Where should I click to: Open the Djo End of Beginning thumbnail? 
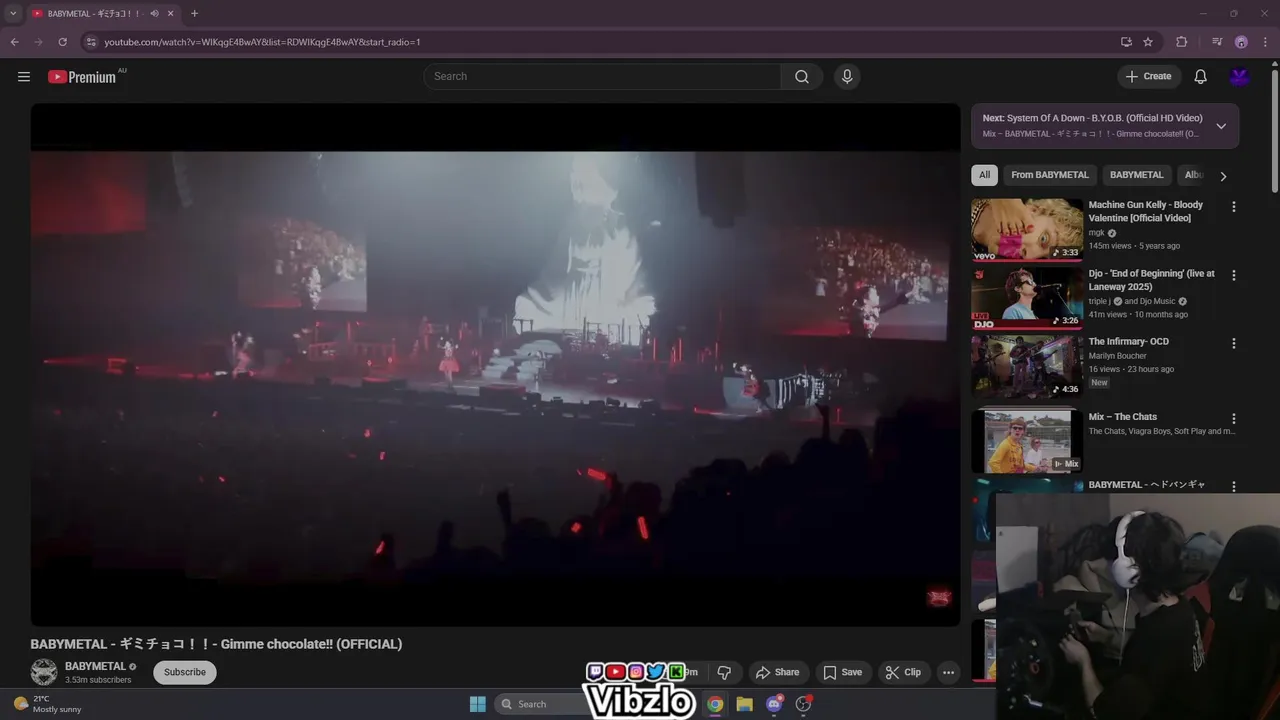tap(1027, 298)
